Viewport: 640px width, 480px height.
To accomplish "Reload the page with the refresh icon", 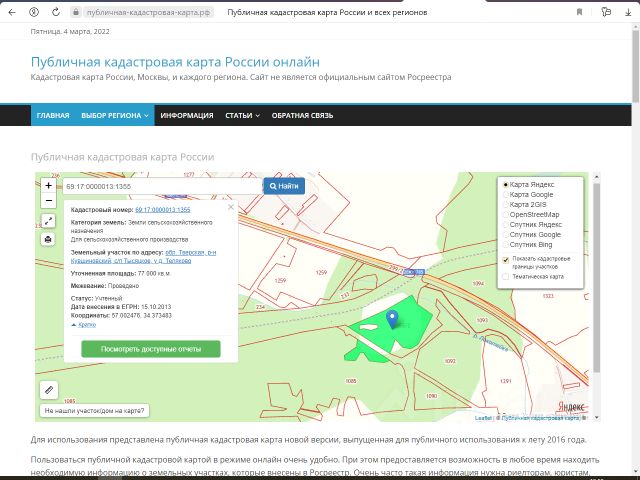I will [56, 12].
